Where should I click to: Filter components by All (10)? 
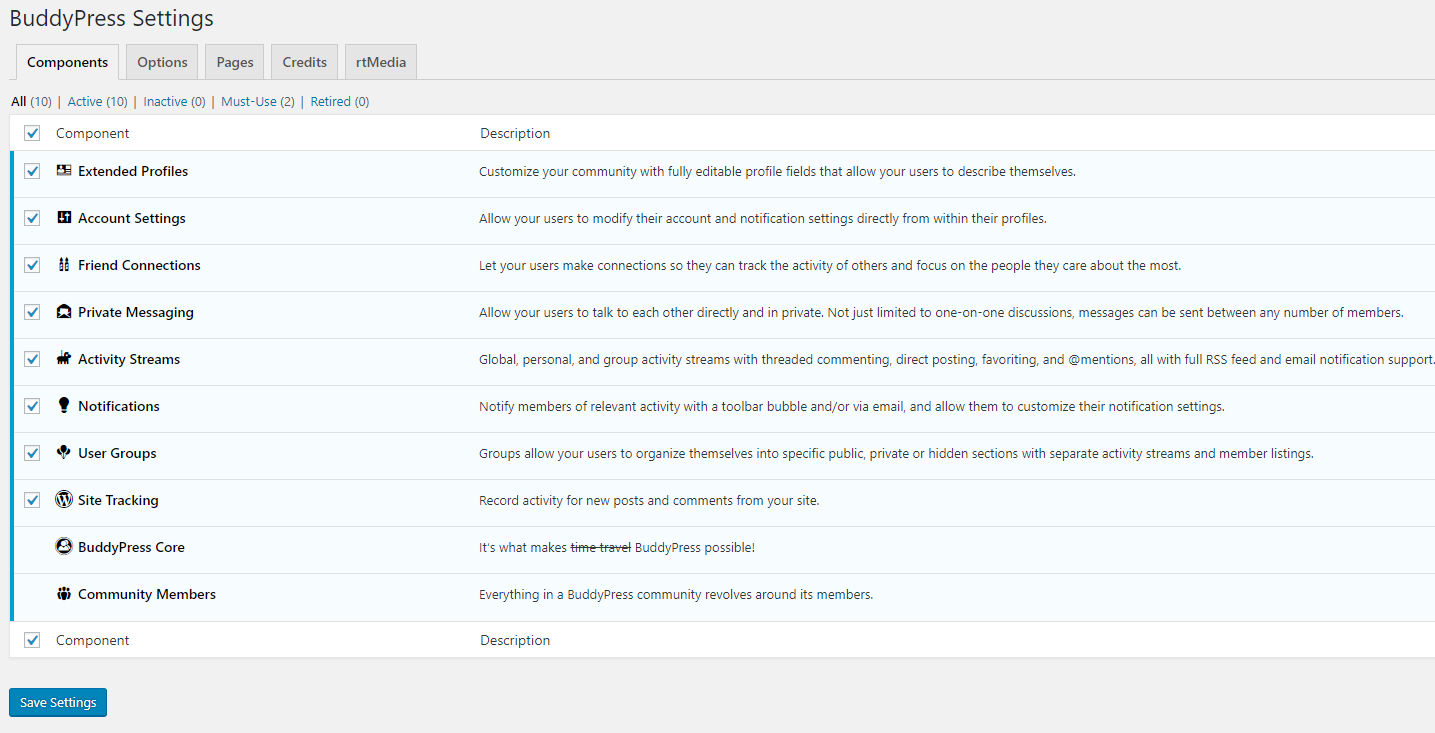point(32,101)
